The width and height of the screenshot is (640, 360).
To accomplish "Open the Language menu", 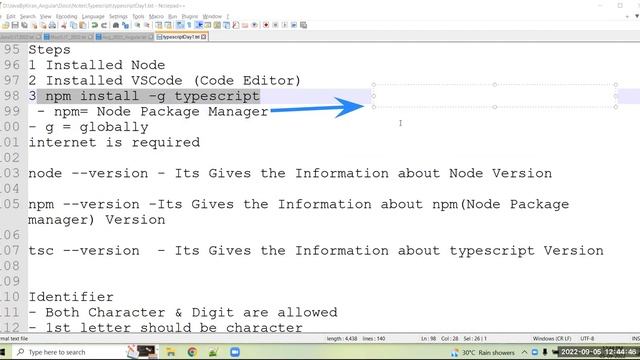I will 93,16.
